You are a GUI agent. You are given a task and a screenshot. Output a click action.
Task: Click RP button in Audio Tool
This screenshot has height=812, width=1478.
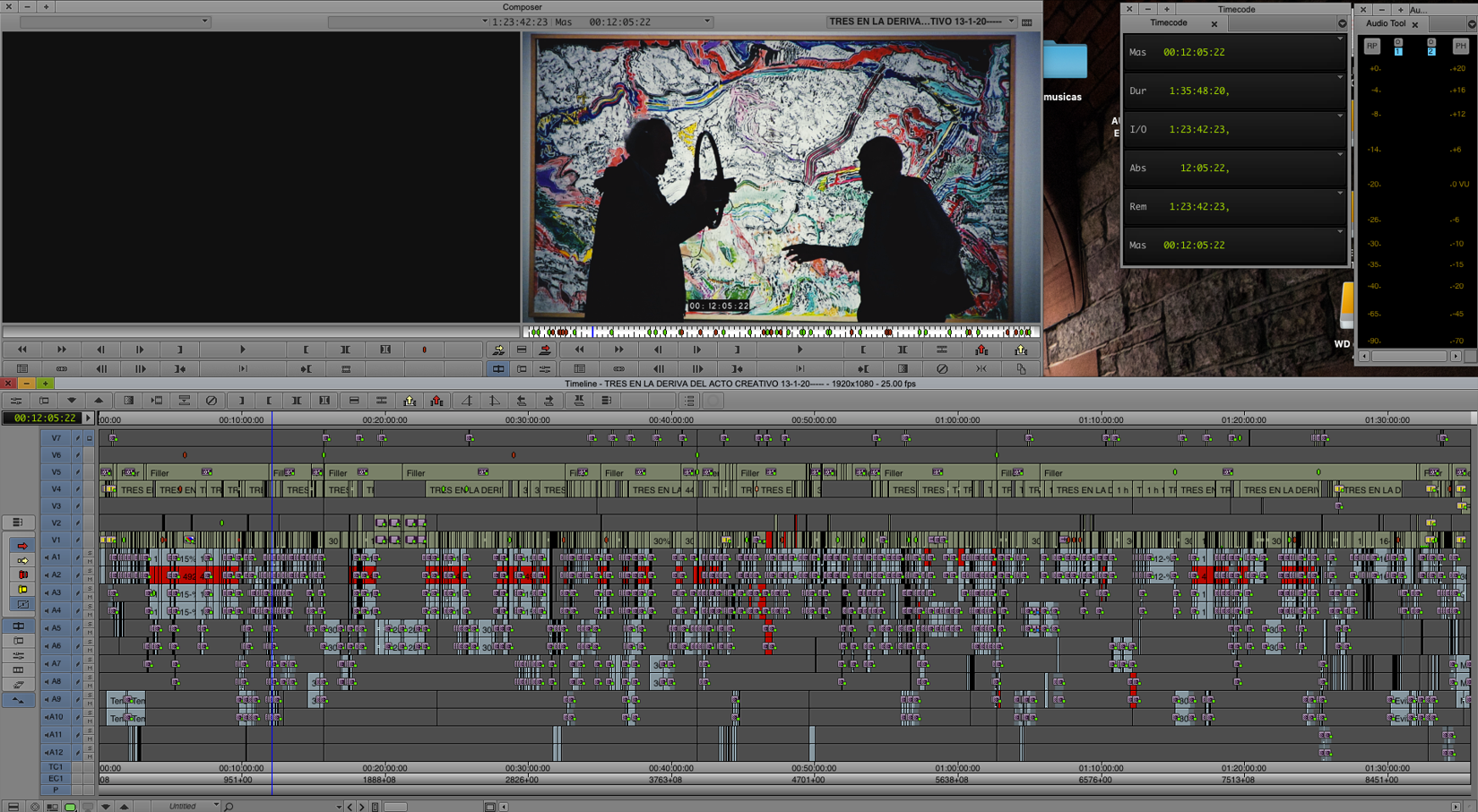click(x=1372, y=47)
